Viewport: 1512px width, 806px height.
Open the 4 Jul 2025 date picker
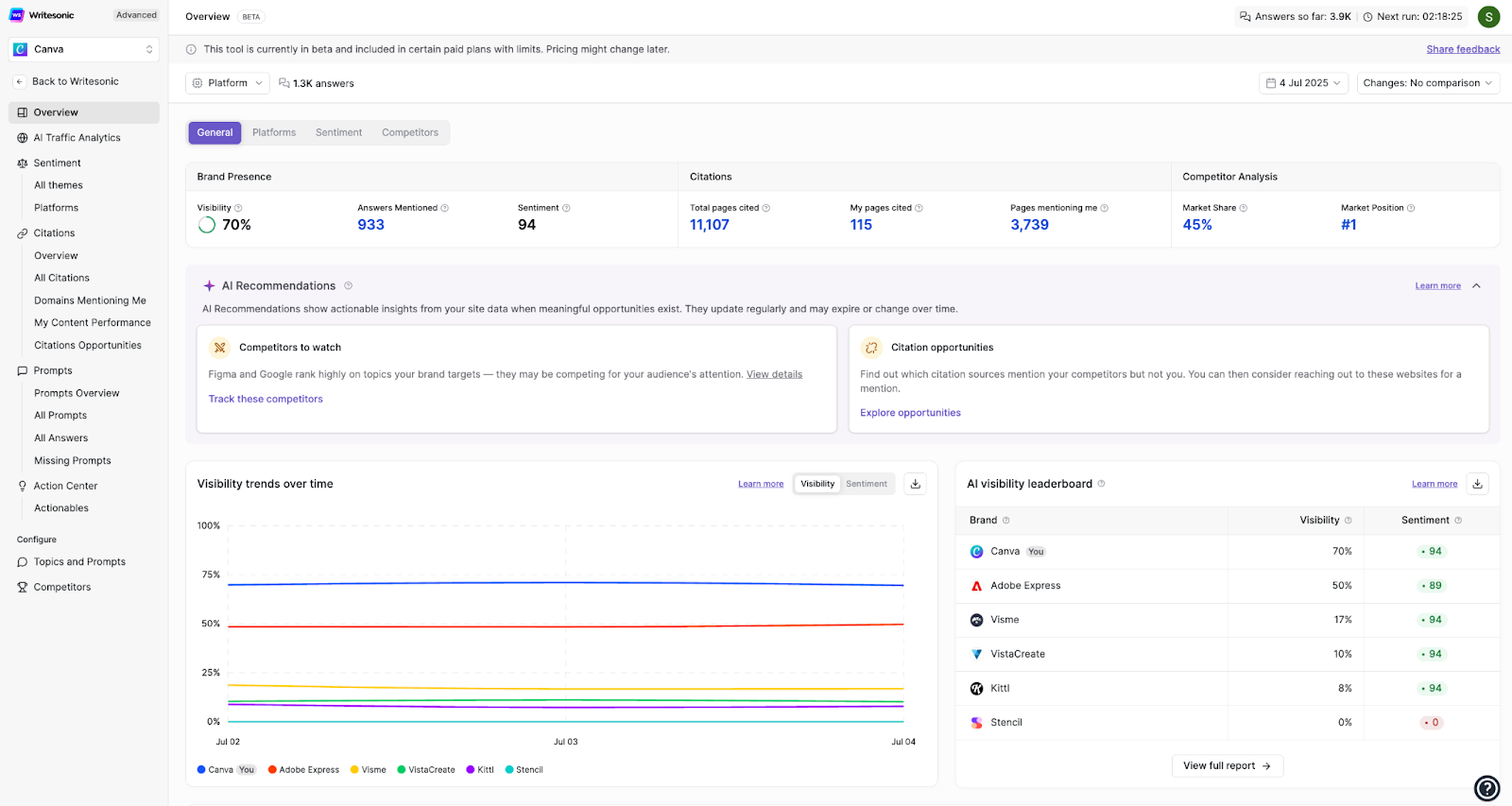[x=1303, y=83]
